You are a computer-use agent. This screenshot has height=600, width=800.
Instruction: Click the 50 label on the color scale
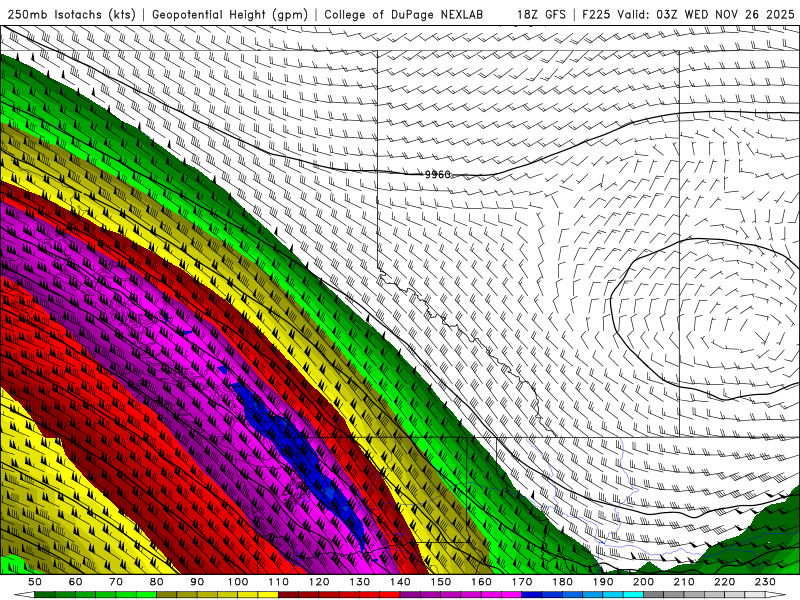[35, 582]
